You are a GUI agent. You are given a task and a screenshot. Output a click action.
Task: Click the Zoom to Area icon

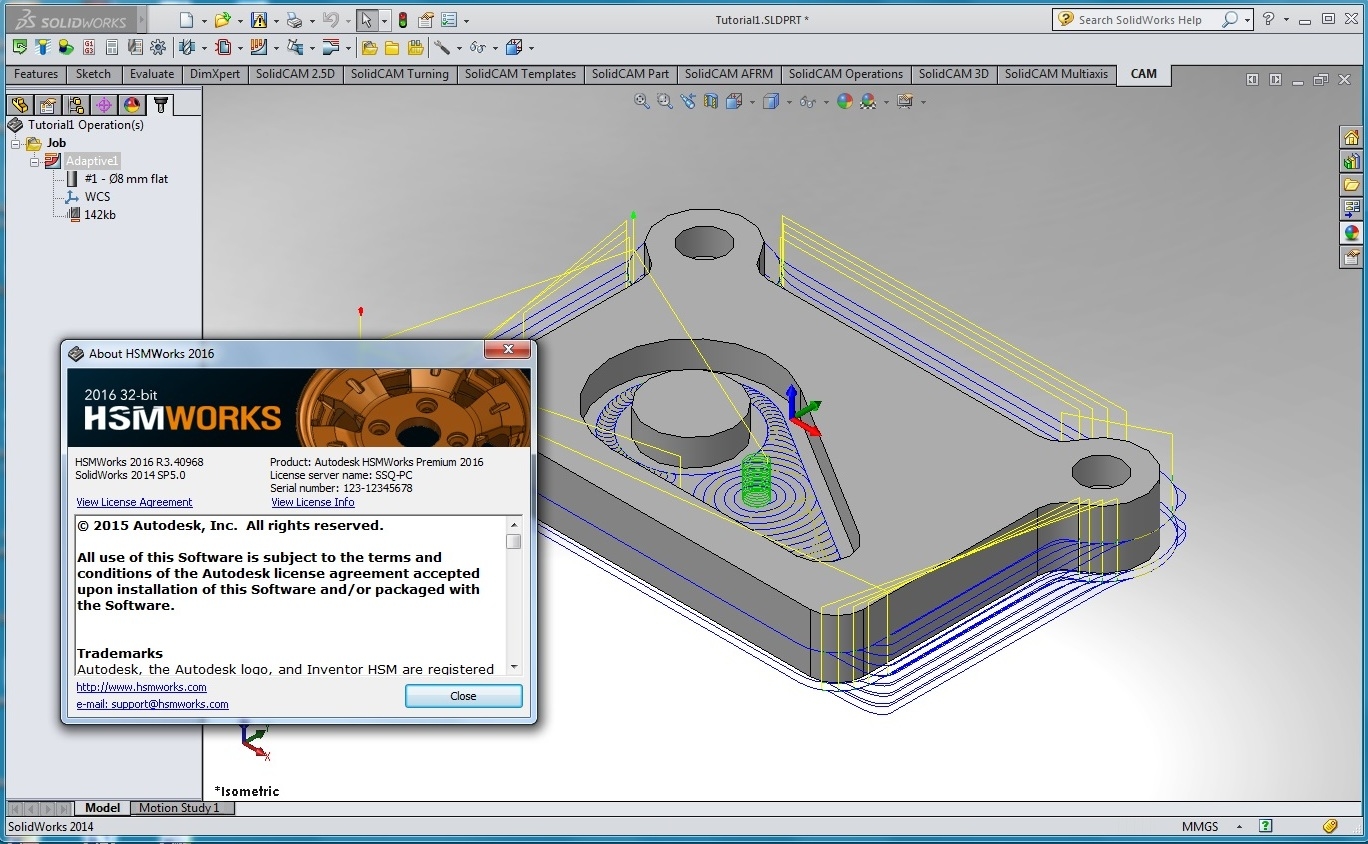(x=665, y=101)
